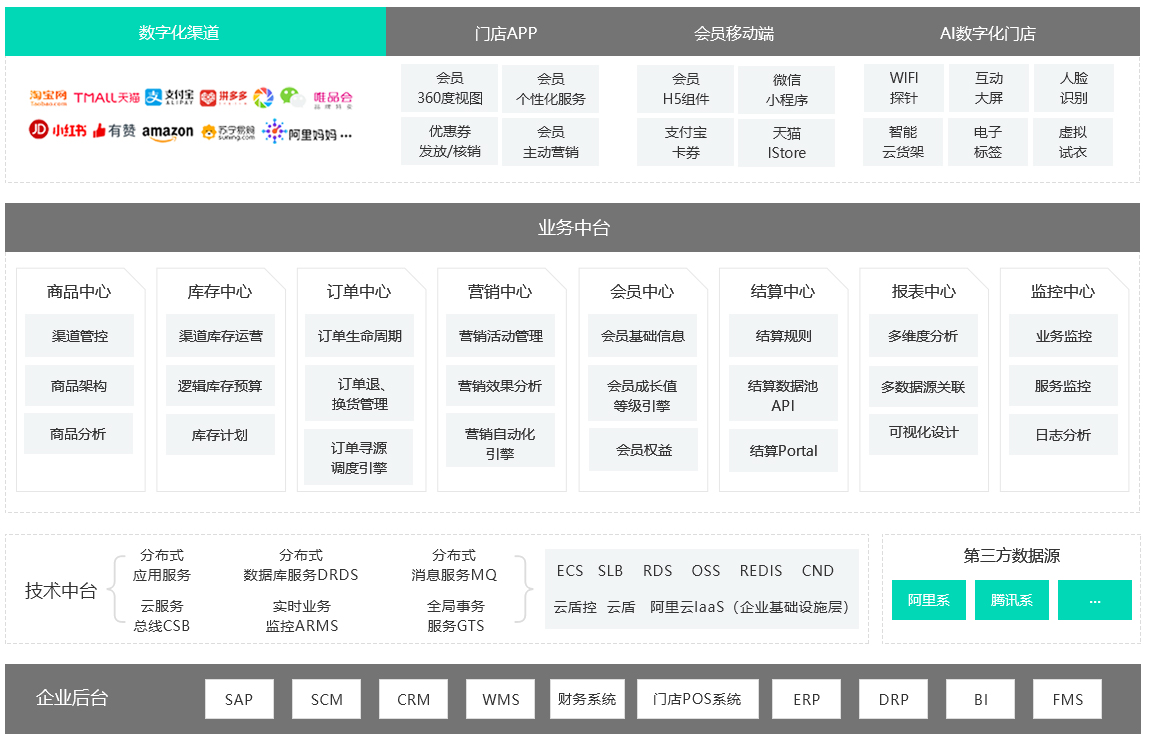Click the 财务系统 box
Screen dimensions: 1149x746
tap(586, 699)
